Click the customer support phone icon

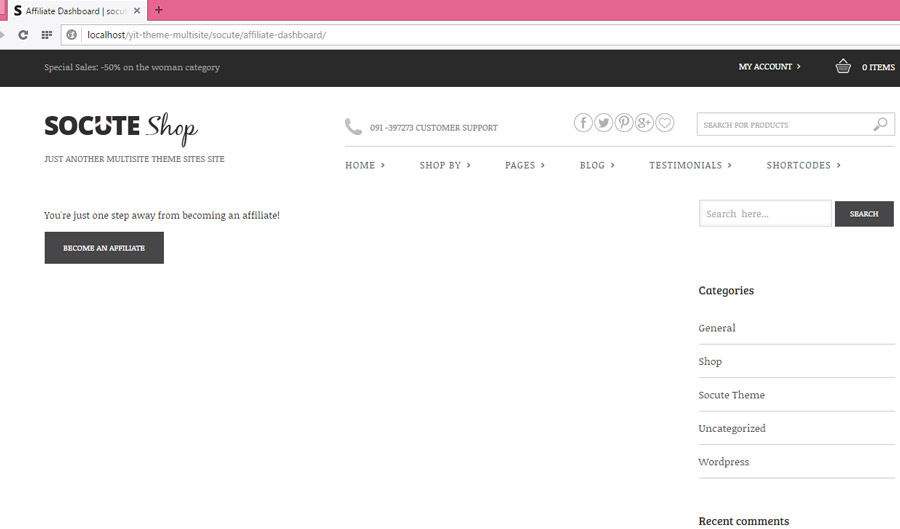click(x=353, y=126)
